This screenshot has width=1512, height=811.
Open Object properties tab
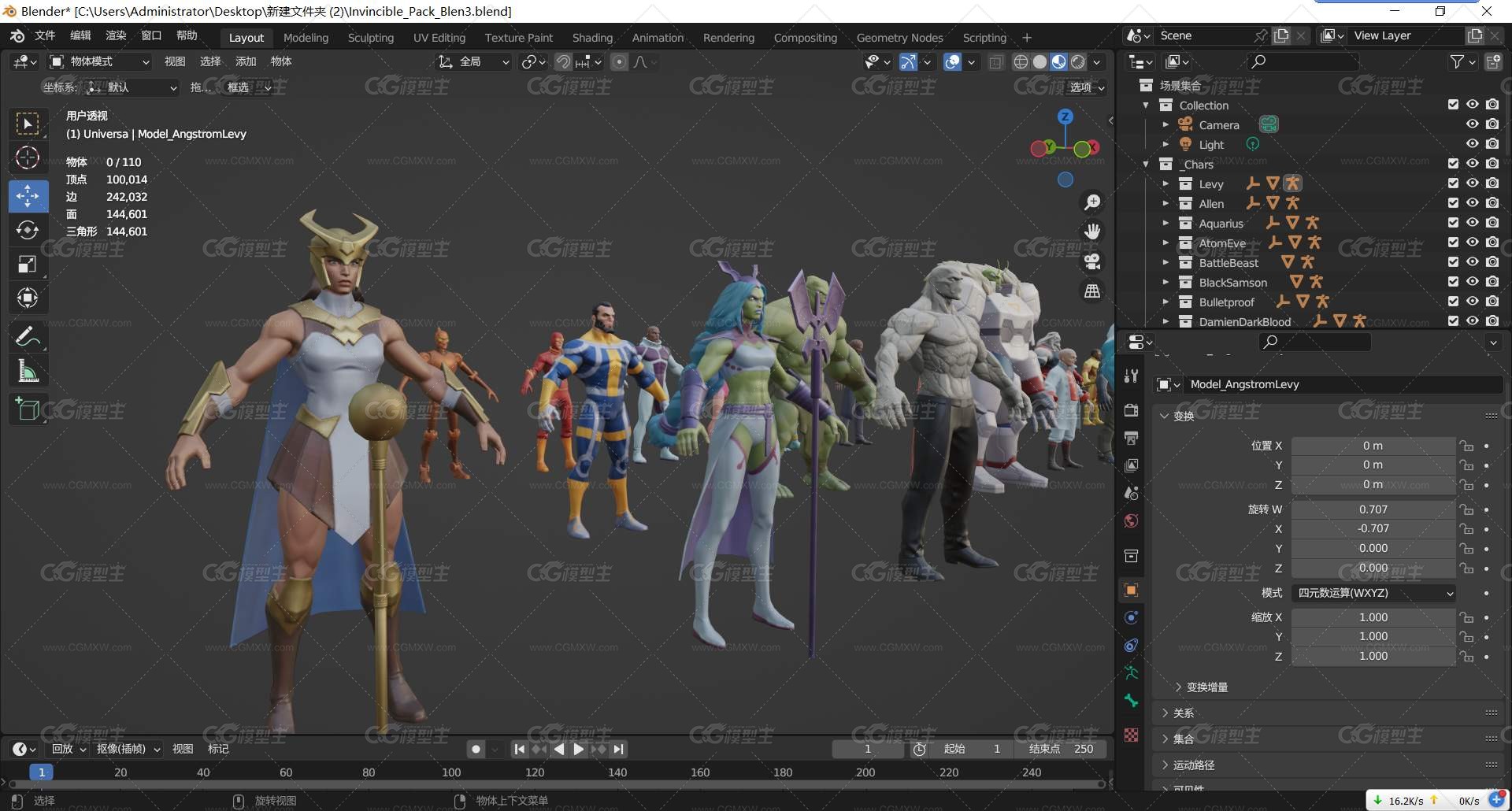[x=1132, y=590]
